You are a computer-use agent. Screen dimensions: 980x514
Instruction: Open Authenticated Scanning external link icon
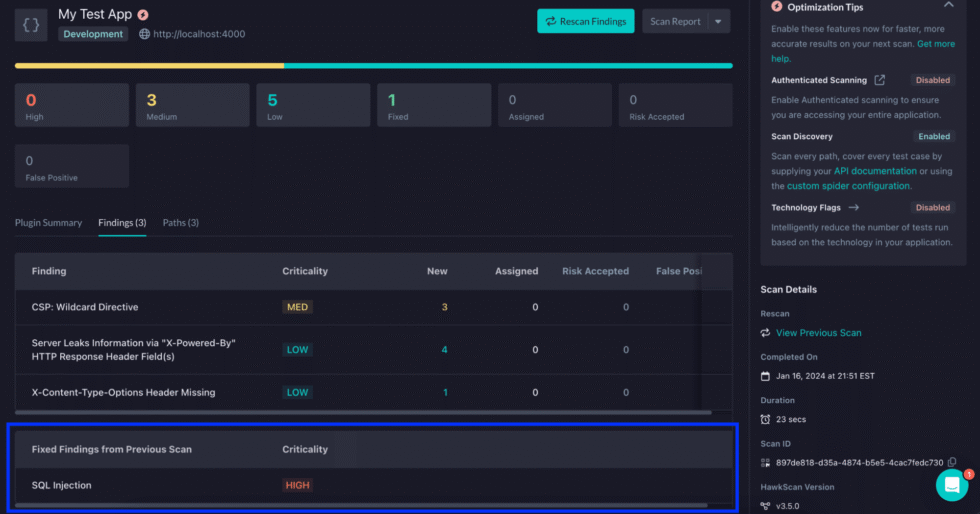[879, 80]
